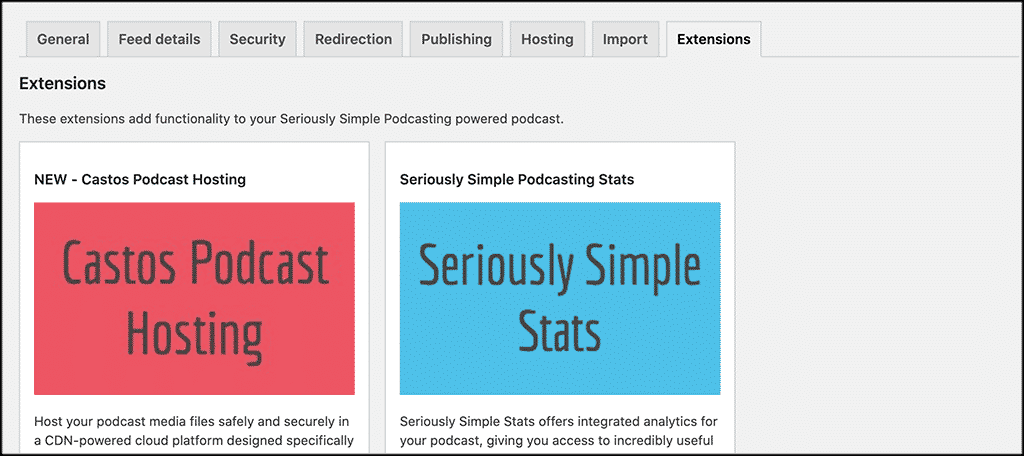Viewport: 1024px width, 456px height.
Task: Select the Import tab
Action: tap(625, 39)
